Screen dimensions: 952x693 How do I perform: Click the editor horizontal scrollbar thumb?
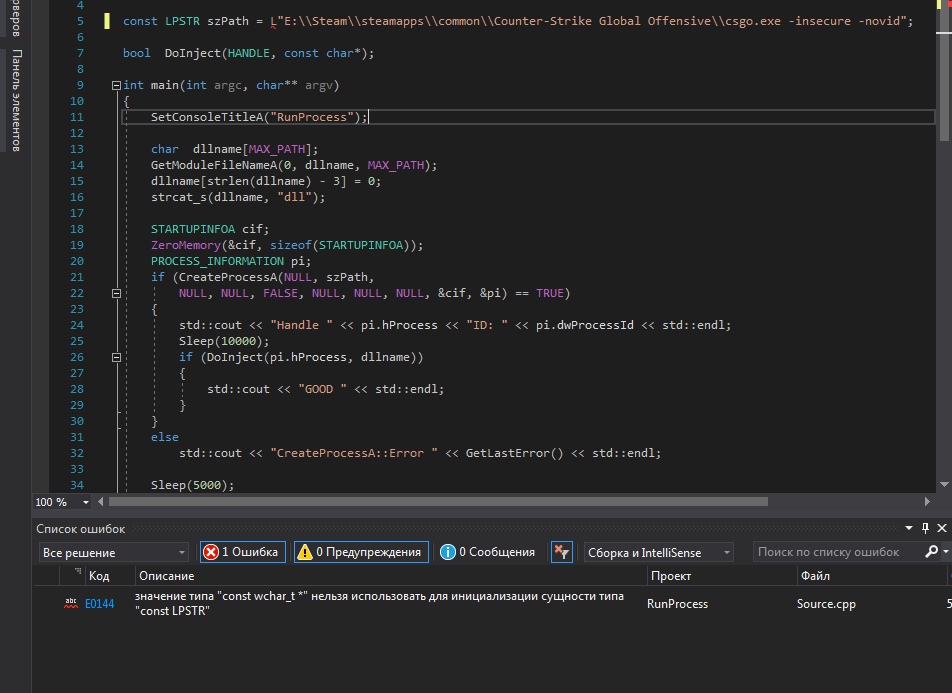pyautogui.click(x=438, y=502)
